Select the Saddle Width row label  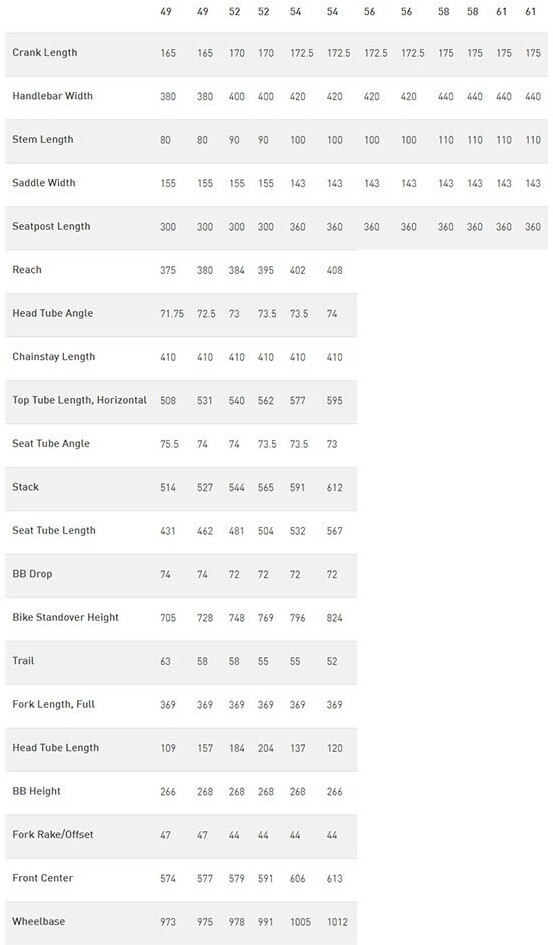43,183
